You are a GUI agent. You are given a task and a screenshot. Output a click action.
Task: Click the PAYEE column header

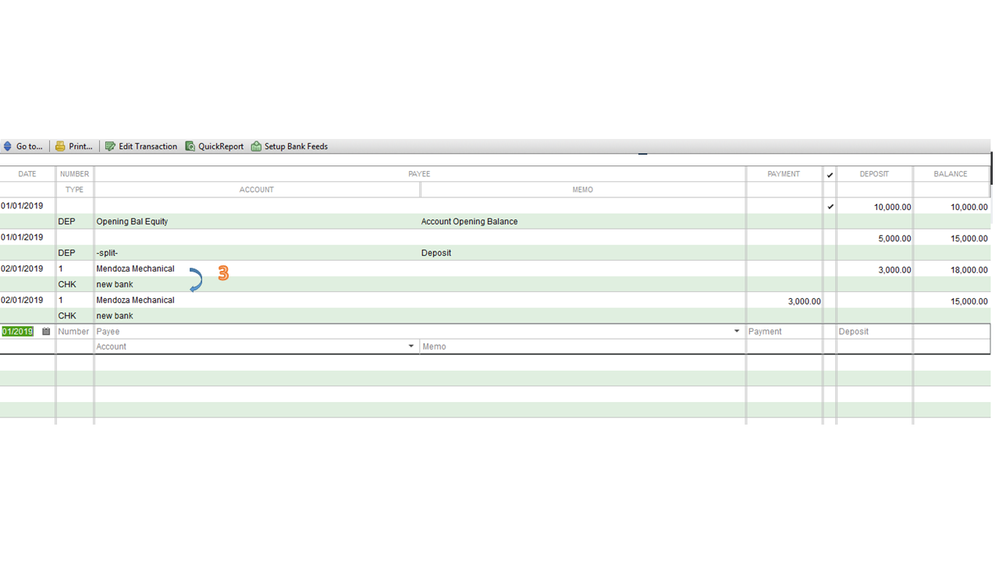419,174
